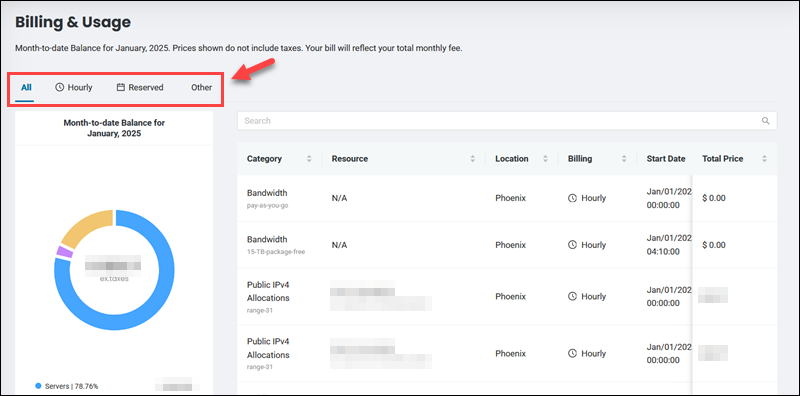
Task: Sort table by Billing column
Action: pos(623,159)
